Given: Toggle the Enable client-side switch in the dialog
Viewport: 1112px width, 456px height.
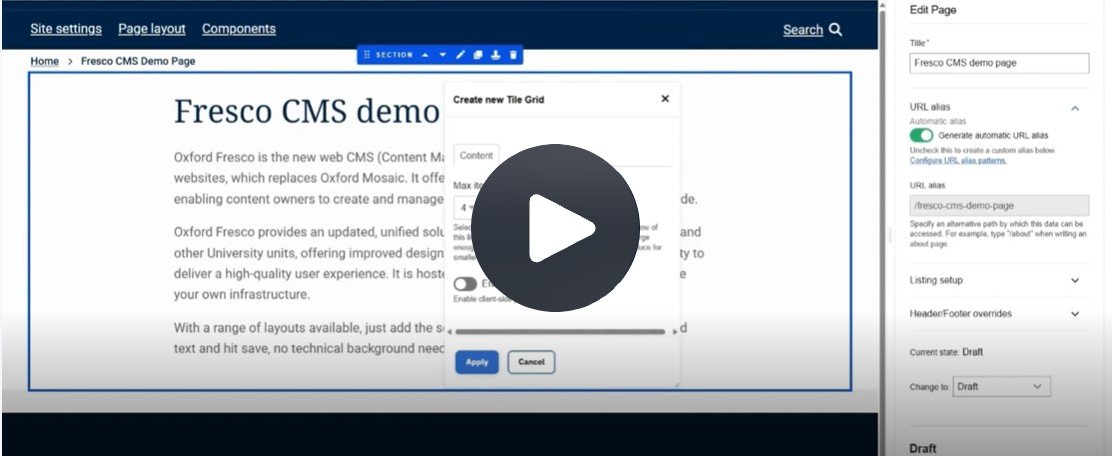Looking at the screenshot, I should coord(465,284).
